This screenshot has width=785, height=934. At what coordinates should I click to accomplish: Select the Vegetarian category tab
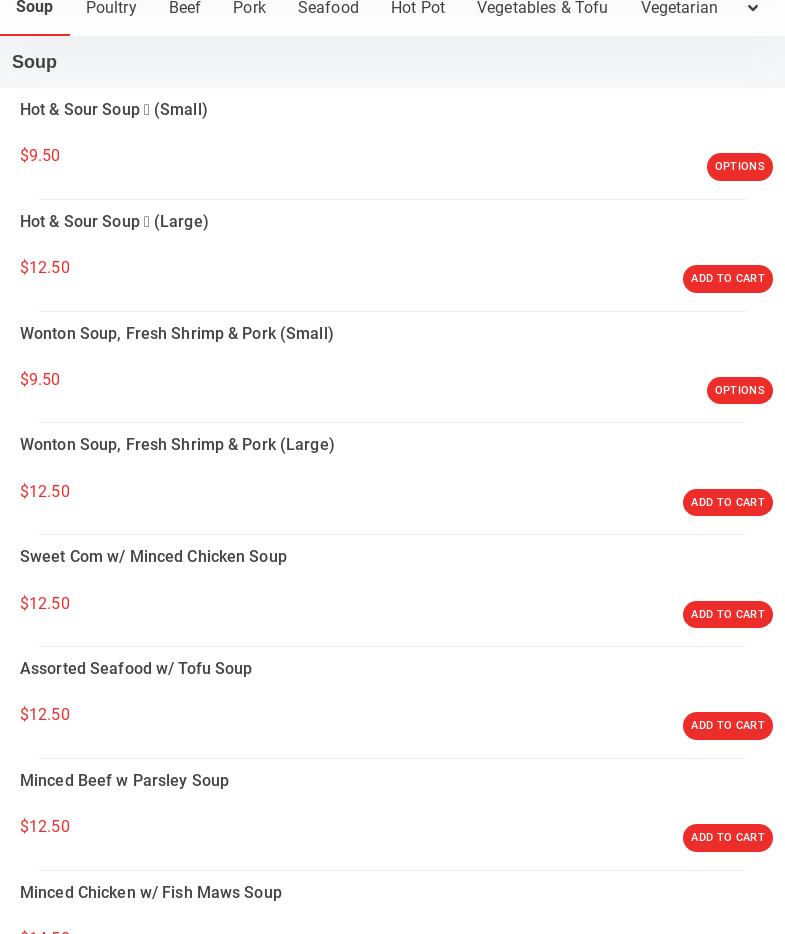pos(679,9)
